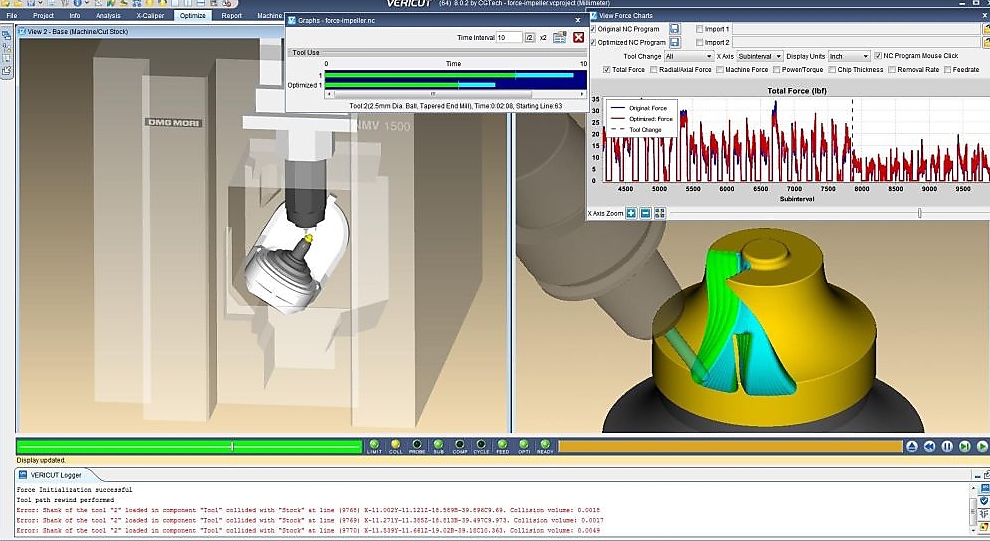Click the LIMIT status light

tap(374, 446)
